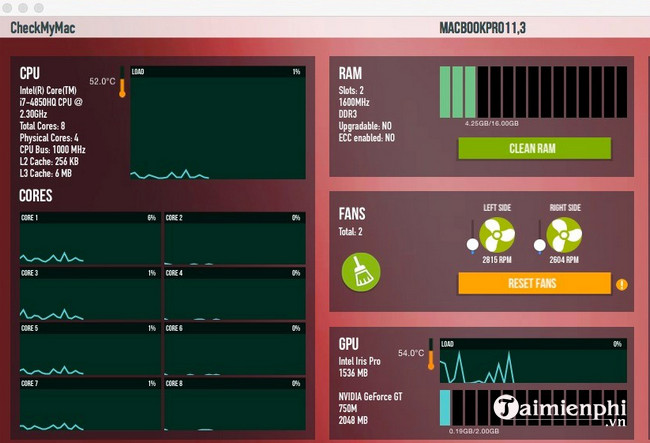Click the CPU temperature thermometer icon
The image size is (650, 443).
[x=123, y=84]
